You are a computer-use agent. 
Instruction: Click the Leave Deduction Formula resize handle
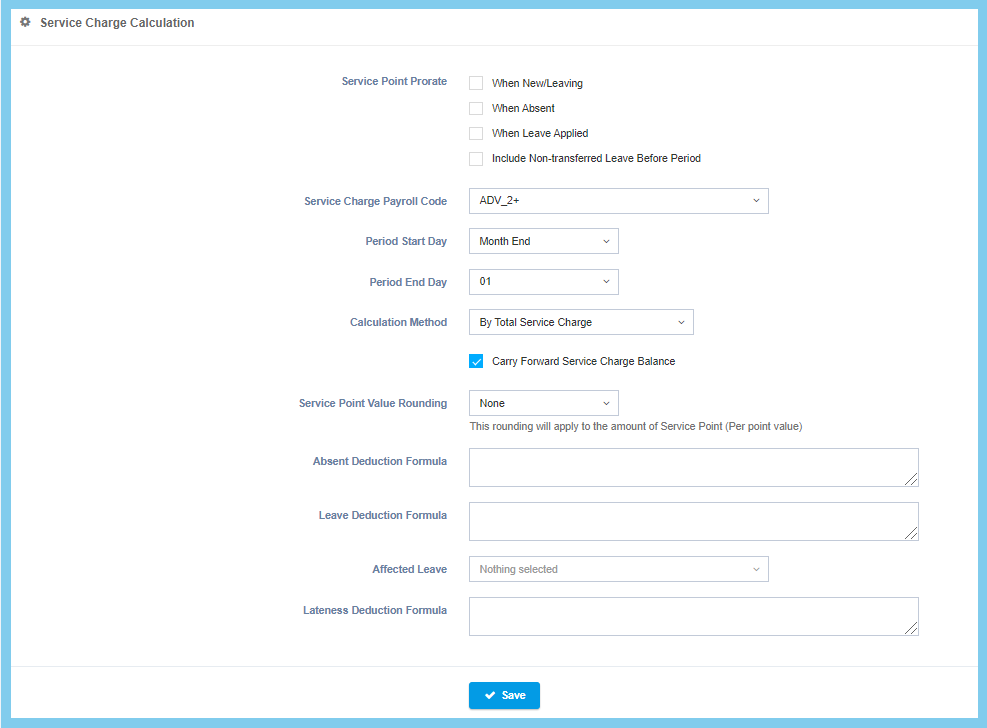(x=911, y=534)
